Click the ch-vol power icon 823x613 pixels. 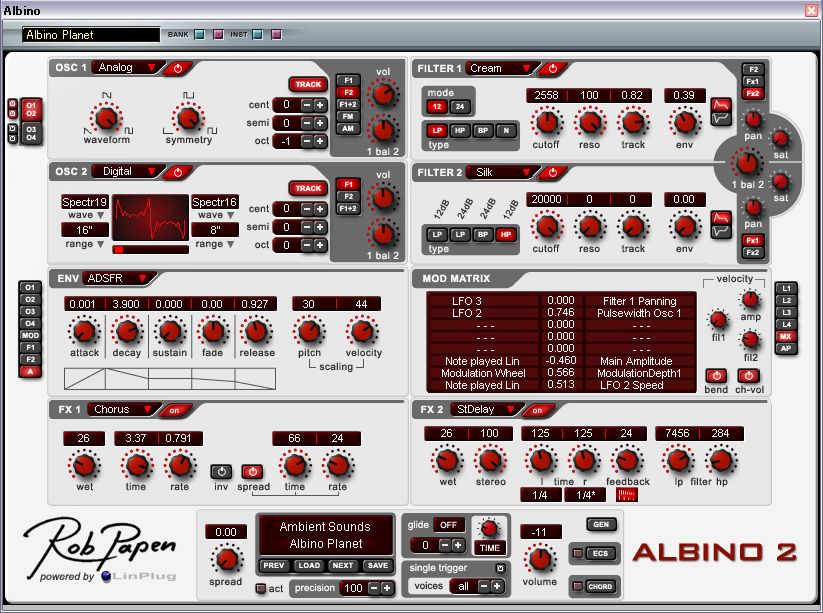click(x=748, y=375)
